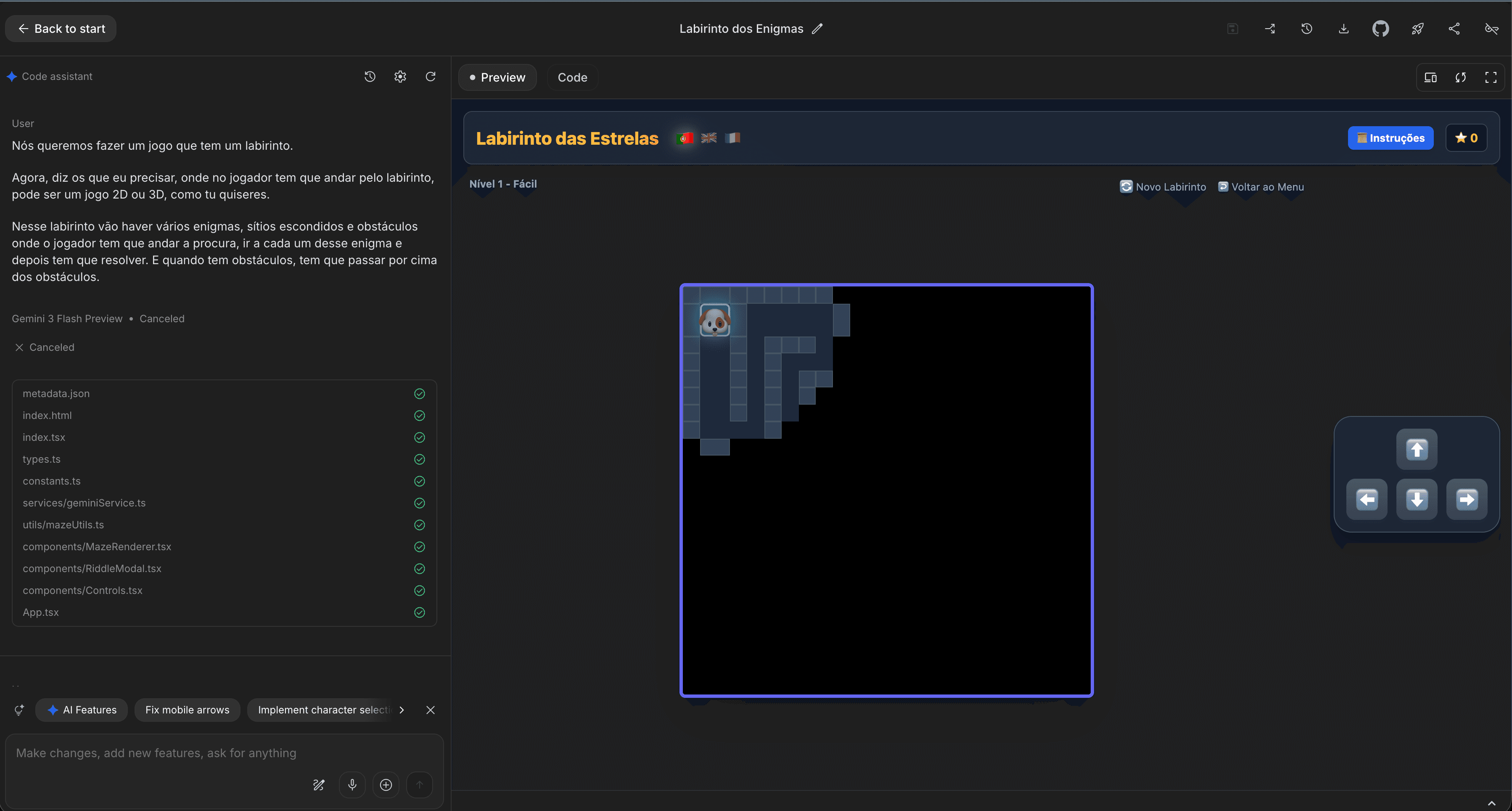The width and height of the screenshot is (1512, 811).
Task: Click the AI Features chip
Action: tap(82, 709)
